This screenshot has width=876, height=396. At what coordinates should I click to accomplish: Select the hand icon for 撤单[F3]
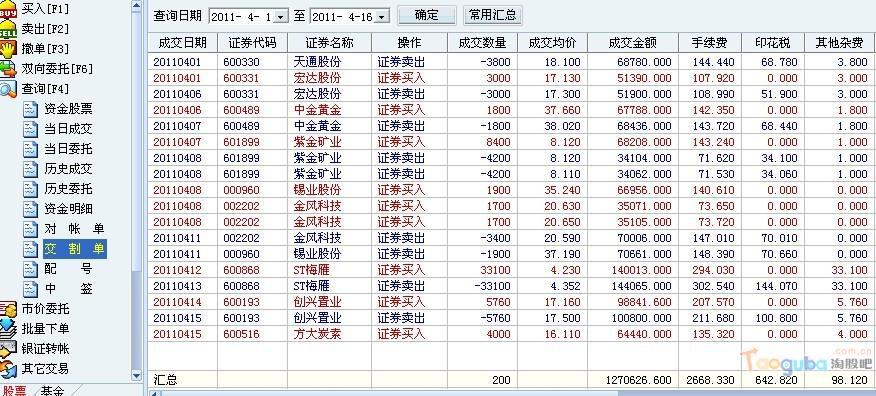8,49
